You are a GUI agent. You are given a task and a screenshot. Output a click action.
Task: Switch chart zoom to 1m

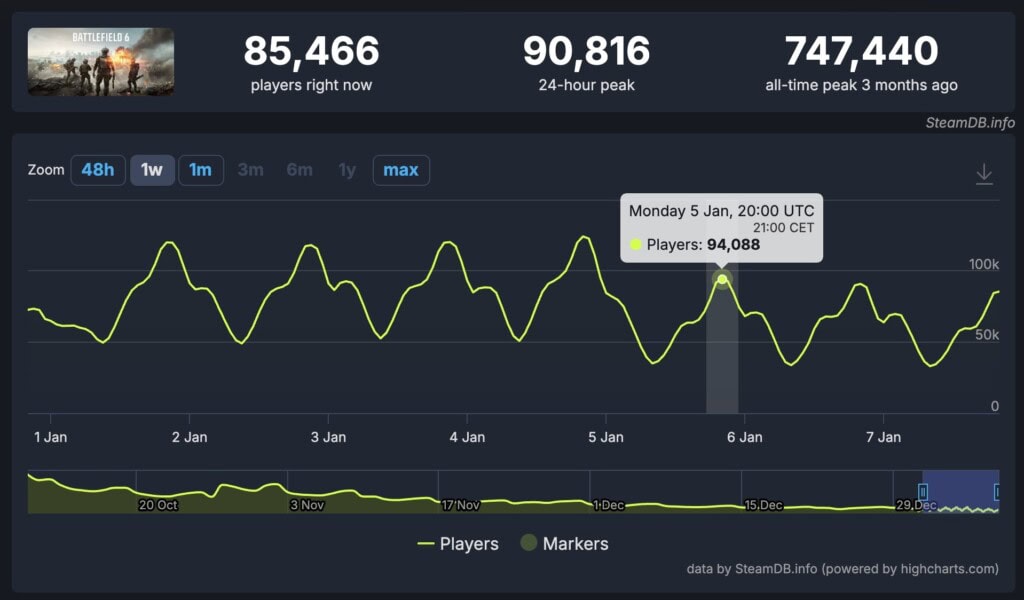coord(201,170)
